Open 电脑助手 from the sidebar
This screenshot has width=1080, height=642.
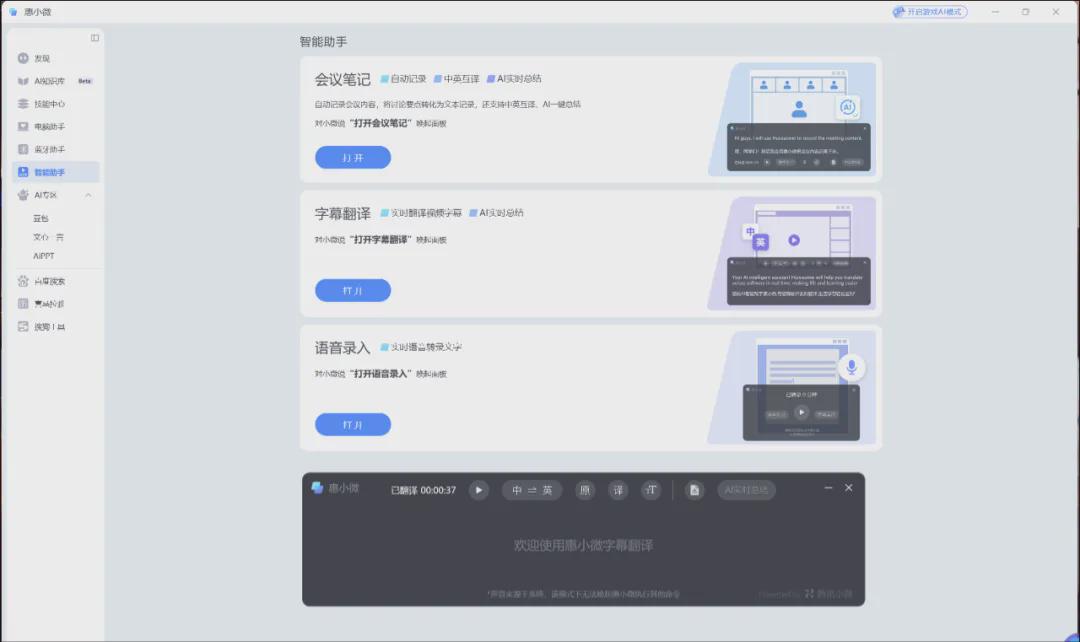49,127
